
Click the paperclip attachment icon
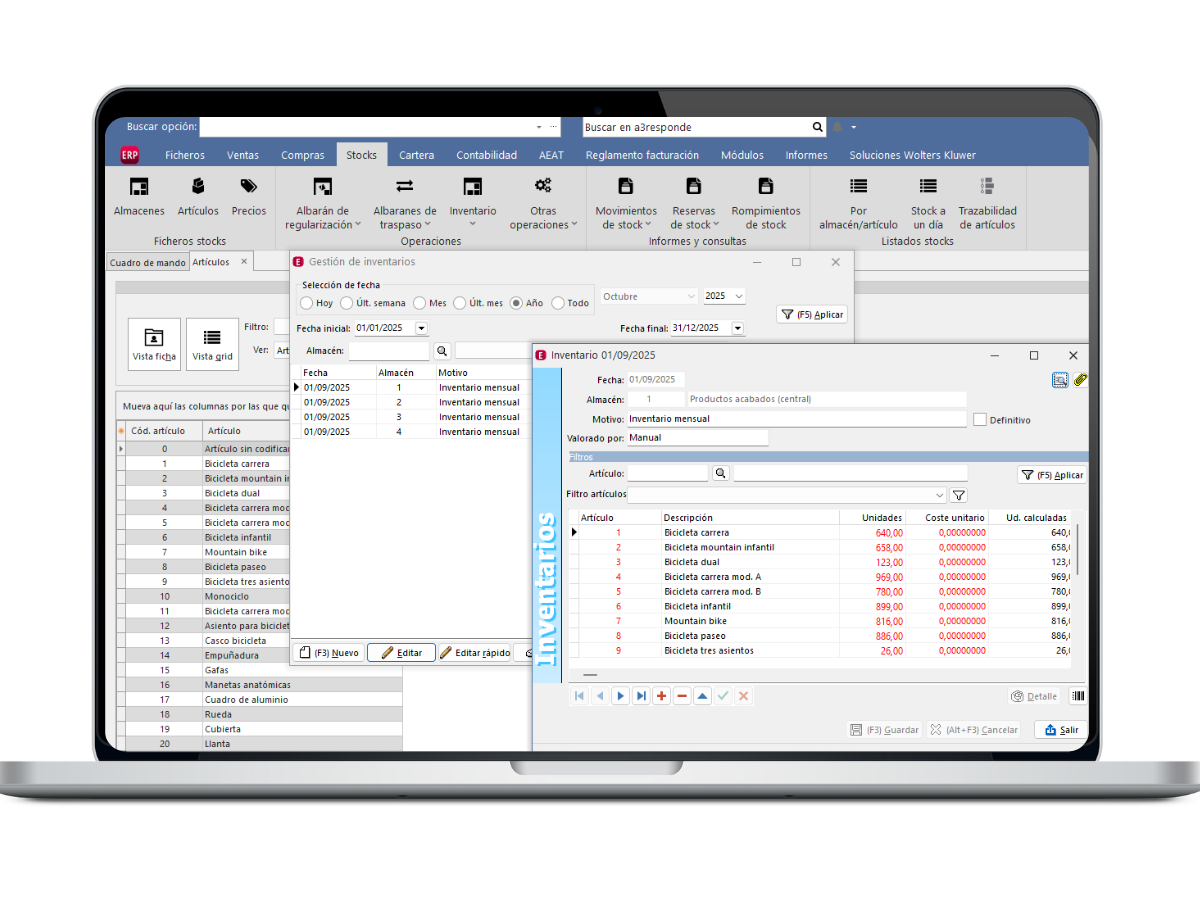pos(1080,380)
